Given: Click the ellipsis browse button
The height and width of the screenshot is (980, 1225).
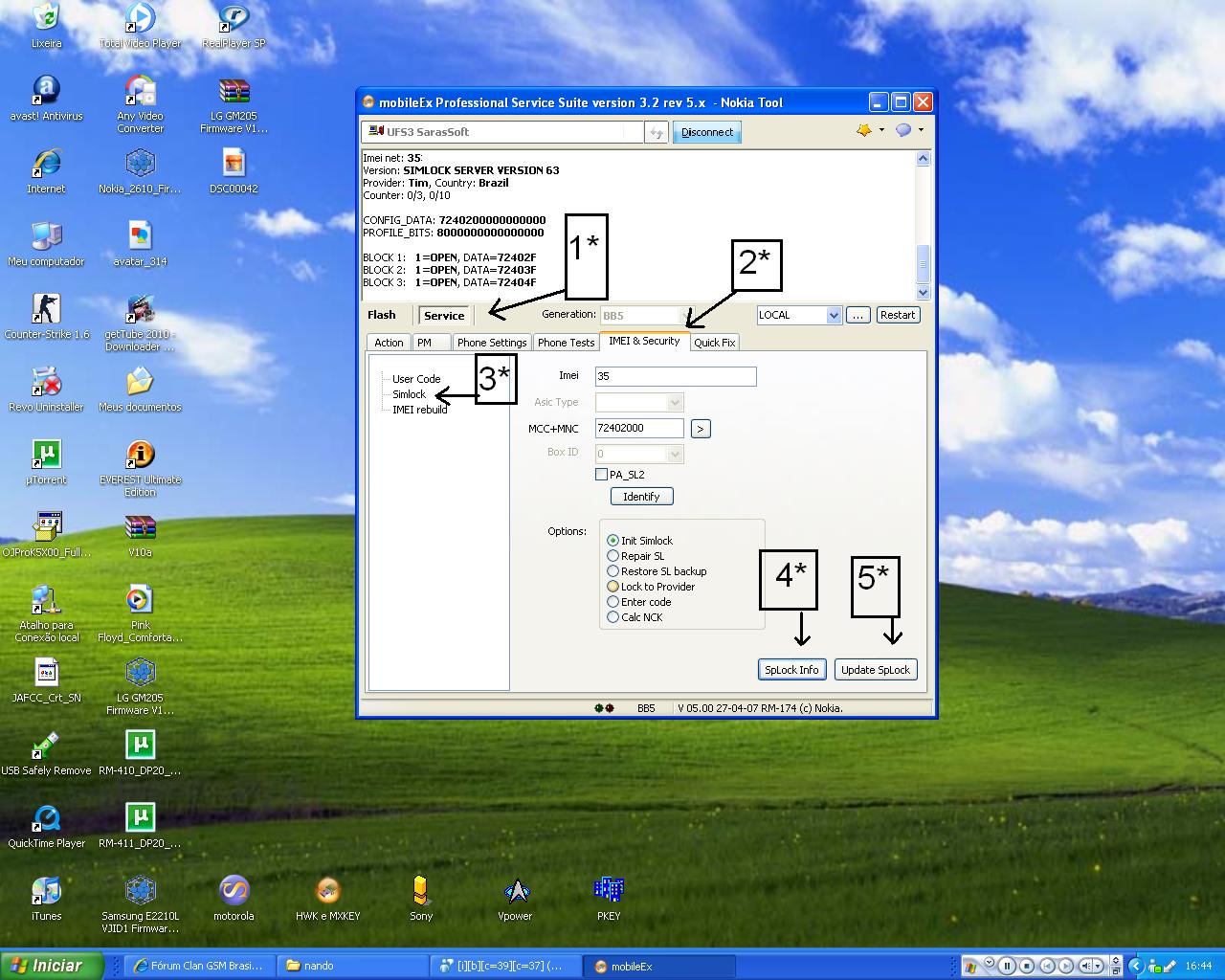Looking at the screenshot, I should tap(858, 315).
